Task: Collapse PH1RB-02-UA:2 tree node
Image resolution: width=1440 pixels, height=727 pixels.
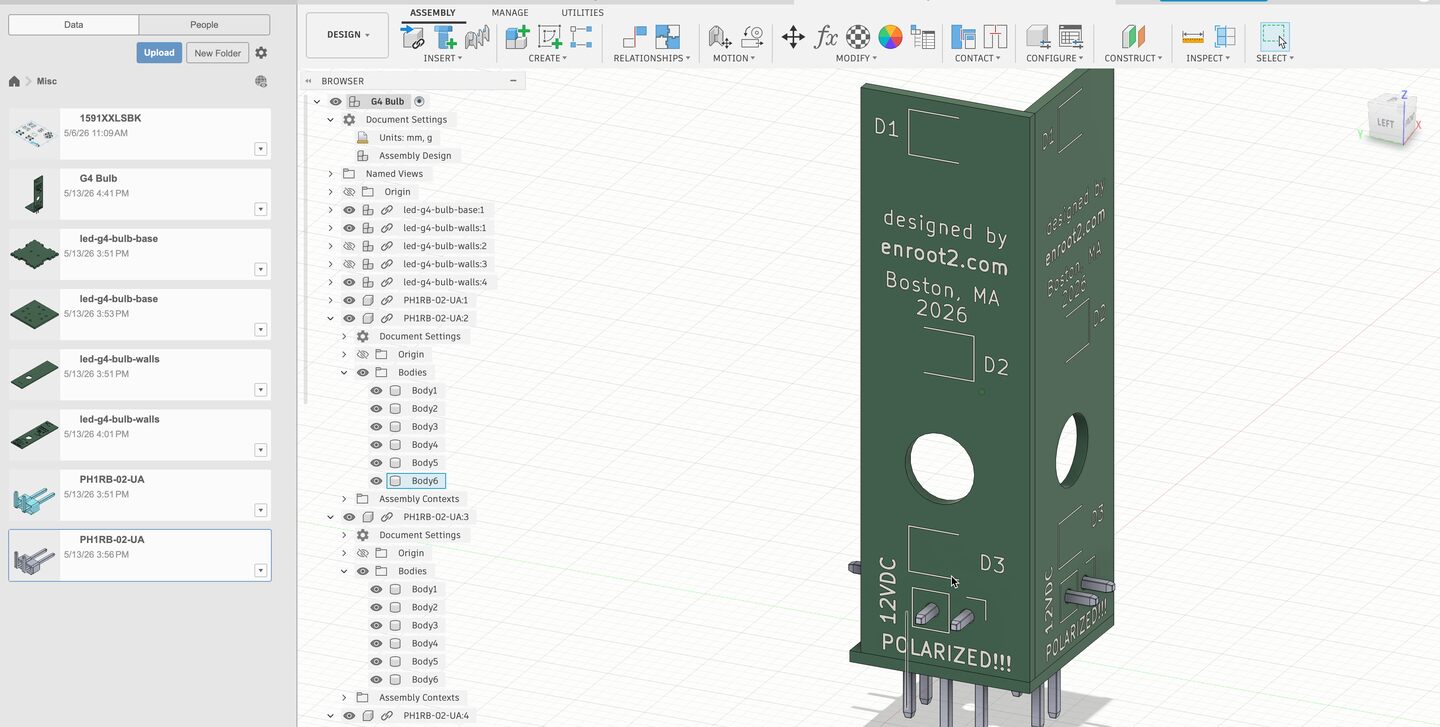Action: tap(331, 318)
